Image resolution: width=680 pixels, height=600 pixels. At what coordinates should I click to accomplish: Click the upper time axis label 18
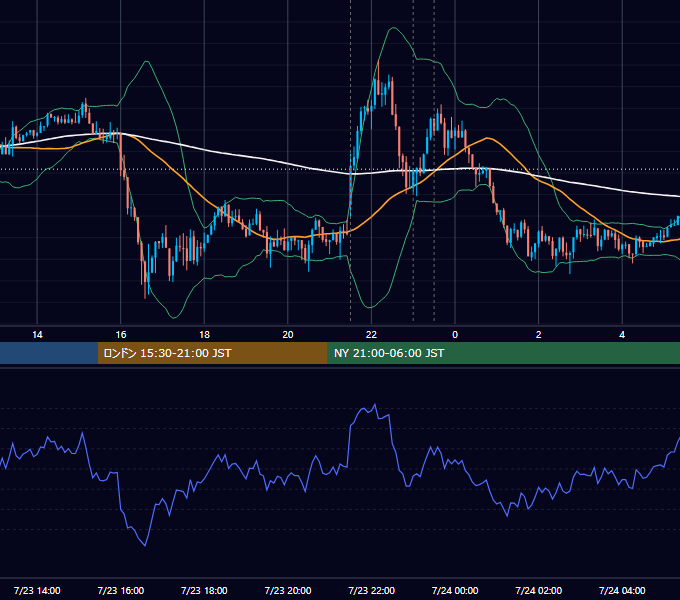pyautogui.click(x=204, y=335)
